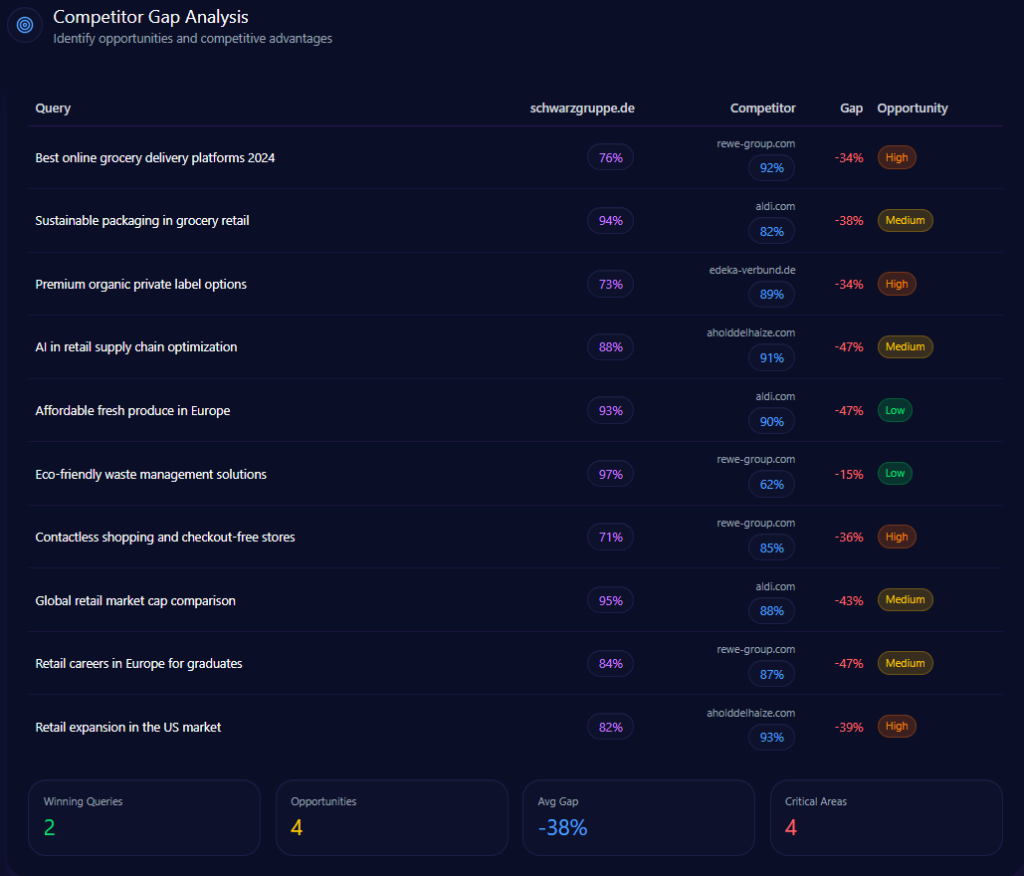Open the Opportunities summary card
1024x876 pixels.
[391, 817]
